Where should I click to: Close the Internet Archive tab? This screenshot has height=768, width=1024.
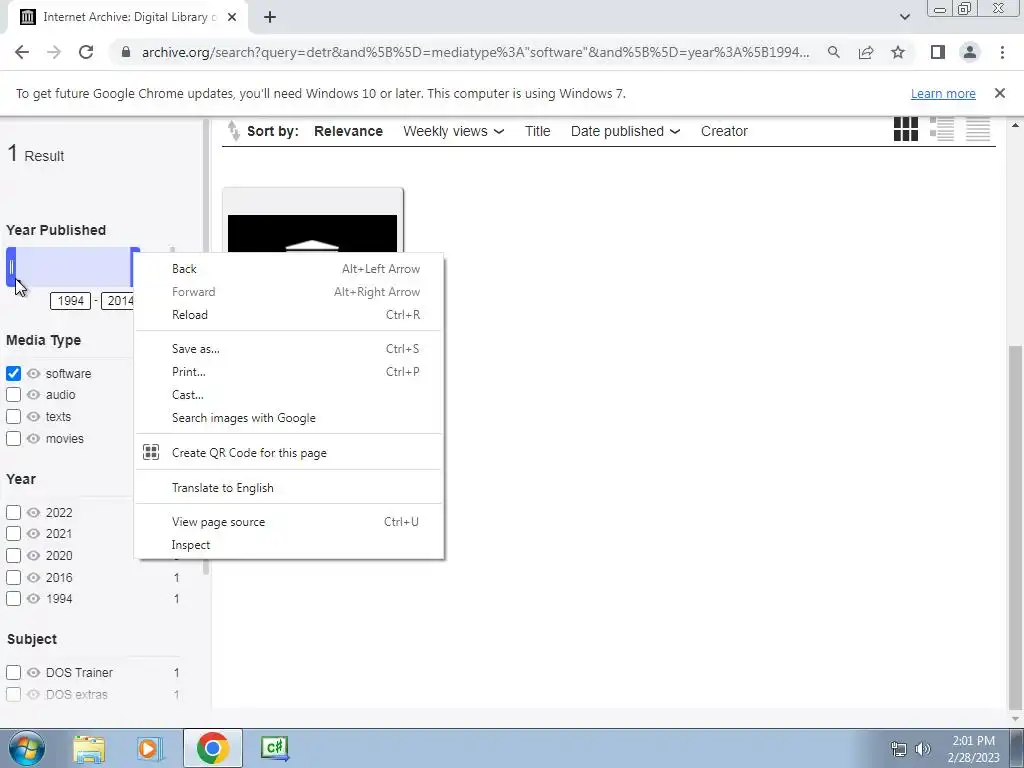point(232,17)
